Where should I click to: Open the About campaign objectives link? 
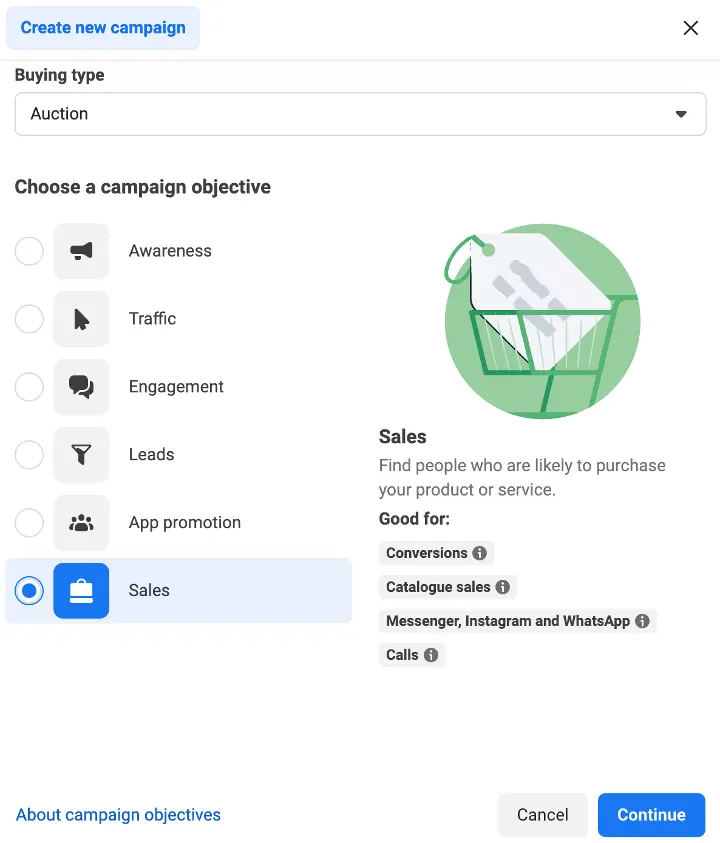tap(118, 815)
